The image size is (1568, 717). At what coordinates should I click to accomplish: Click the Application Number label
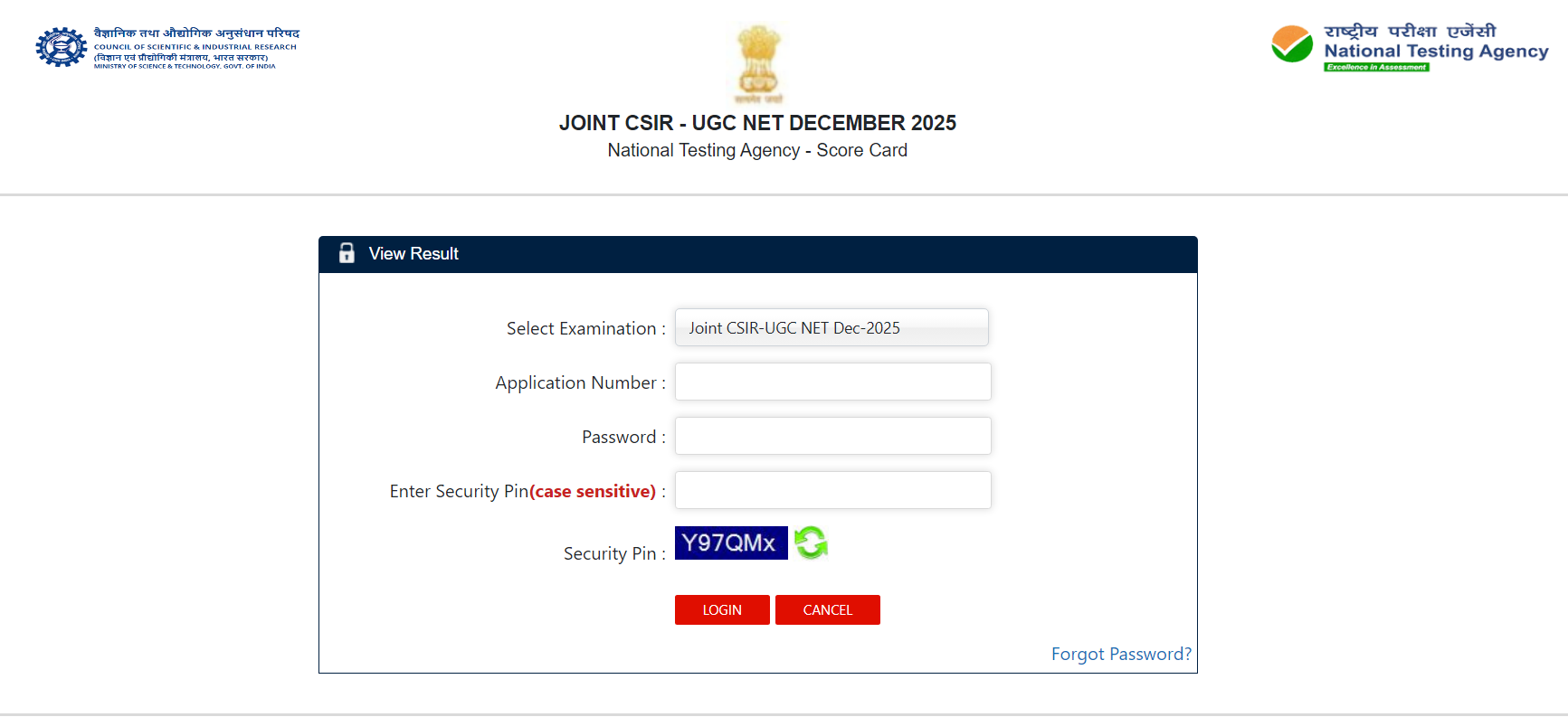tap(575, 382)
